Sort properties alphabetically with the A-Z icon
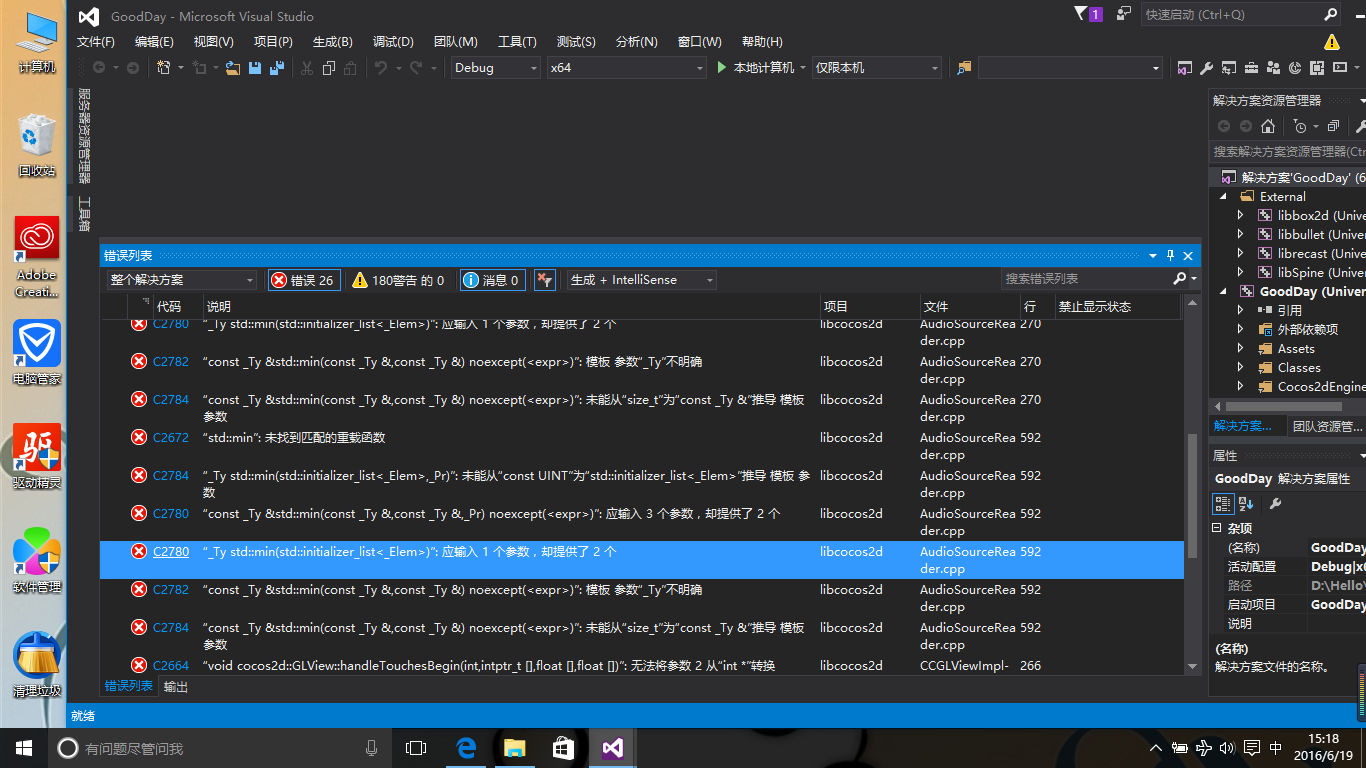 1246,503
